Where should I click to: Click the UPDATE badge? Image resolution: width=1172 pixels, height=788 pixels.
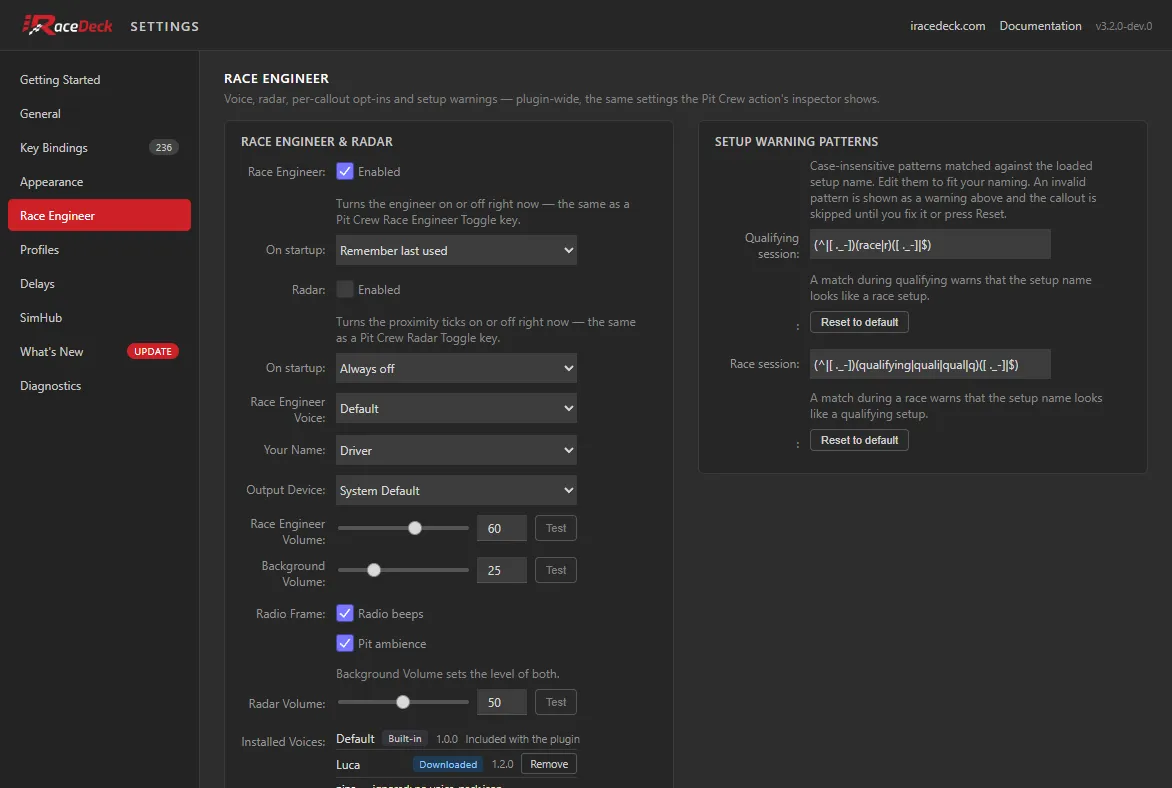152,351
